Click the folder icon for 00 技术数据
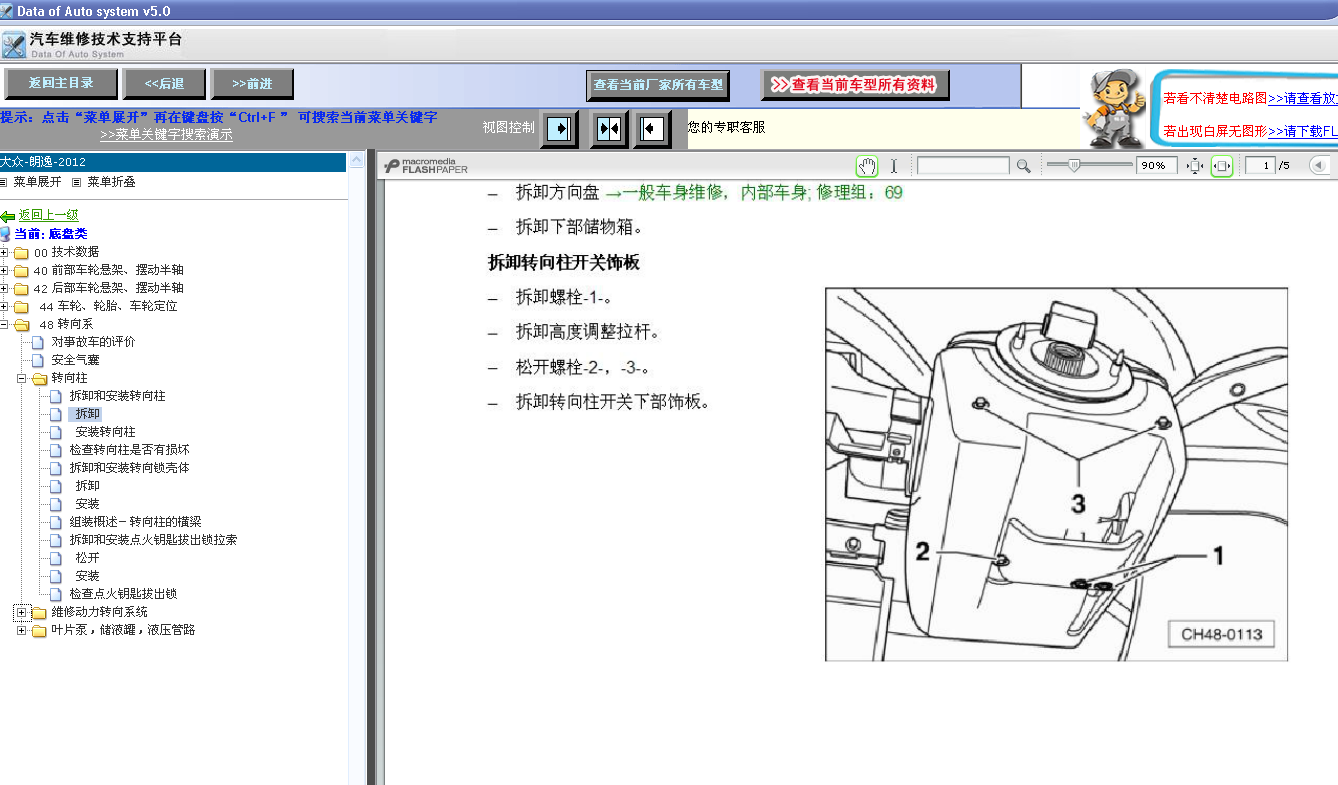The height and width of the screenshot is (785, 1338). (21, 253)
